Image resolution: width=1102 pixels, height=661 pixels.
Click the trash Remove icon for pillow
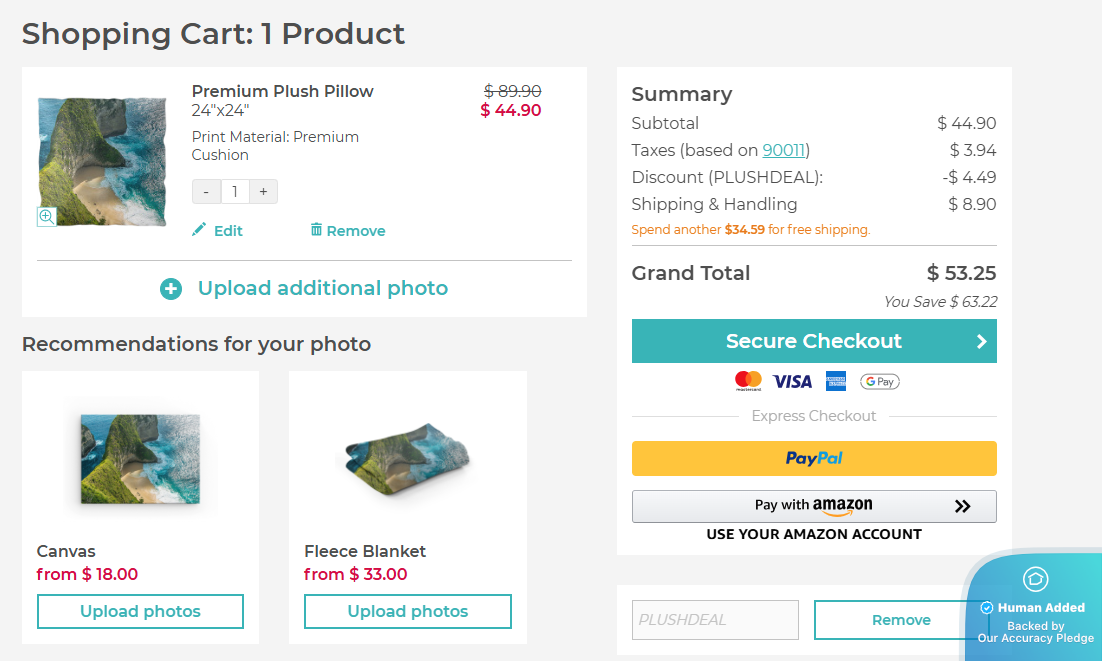(316, 230)
